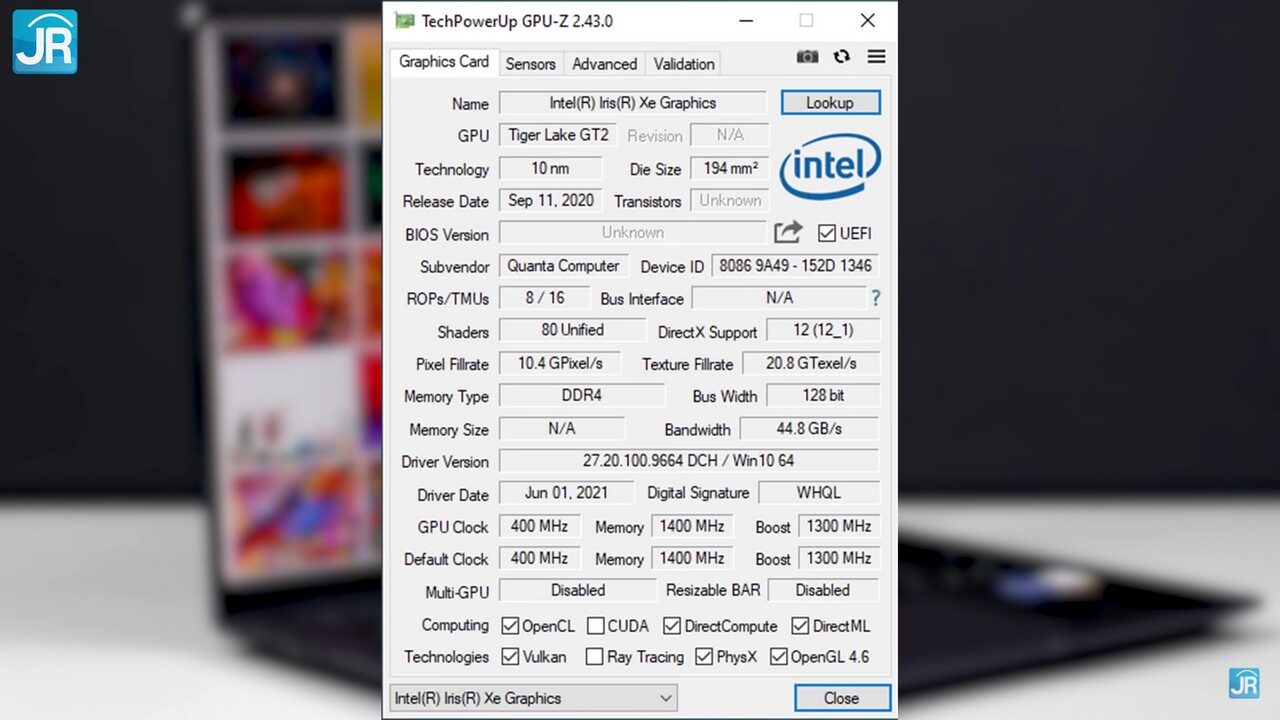Viewport: 1280px width, 720px height.
Task: Open the hamburger menu icon
Action: (x=876, y=57)
